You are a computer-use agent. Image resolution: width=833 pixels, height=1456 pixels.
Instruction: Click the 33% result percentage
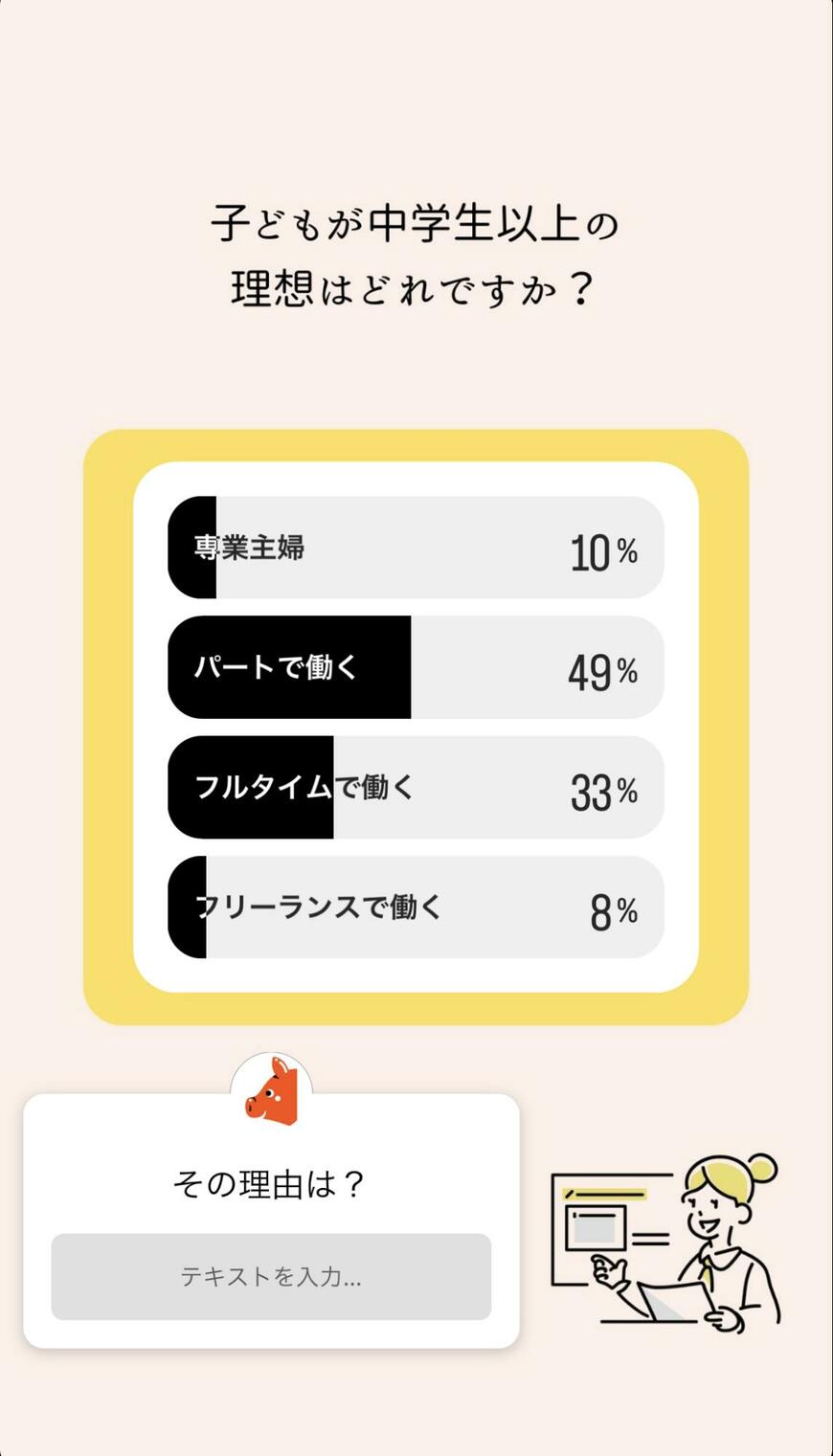(x=603, y=792)
